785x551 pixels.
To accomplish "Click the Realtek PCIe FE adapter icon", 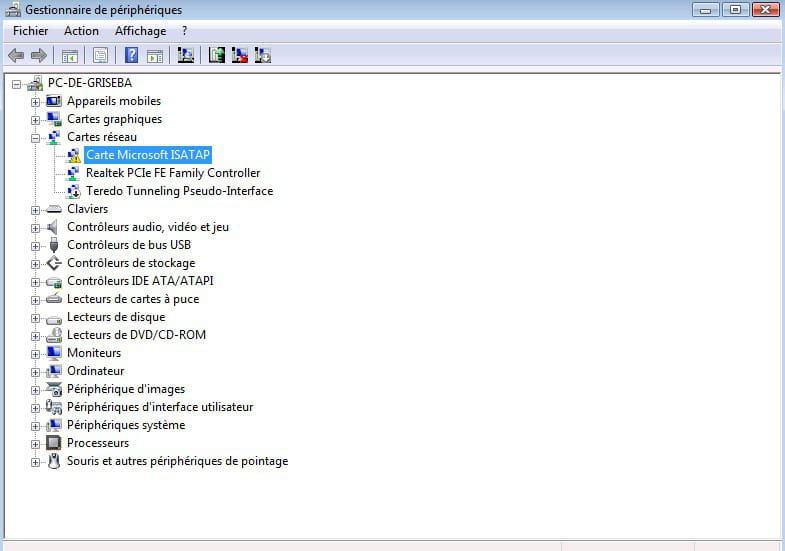I will 73,173.
